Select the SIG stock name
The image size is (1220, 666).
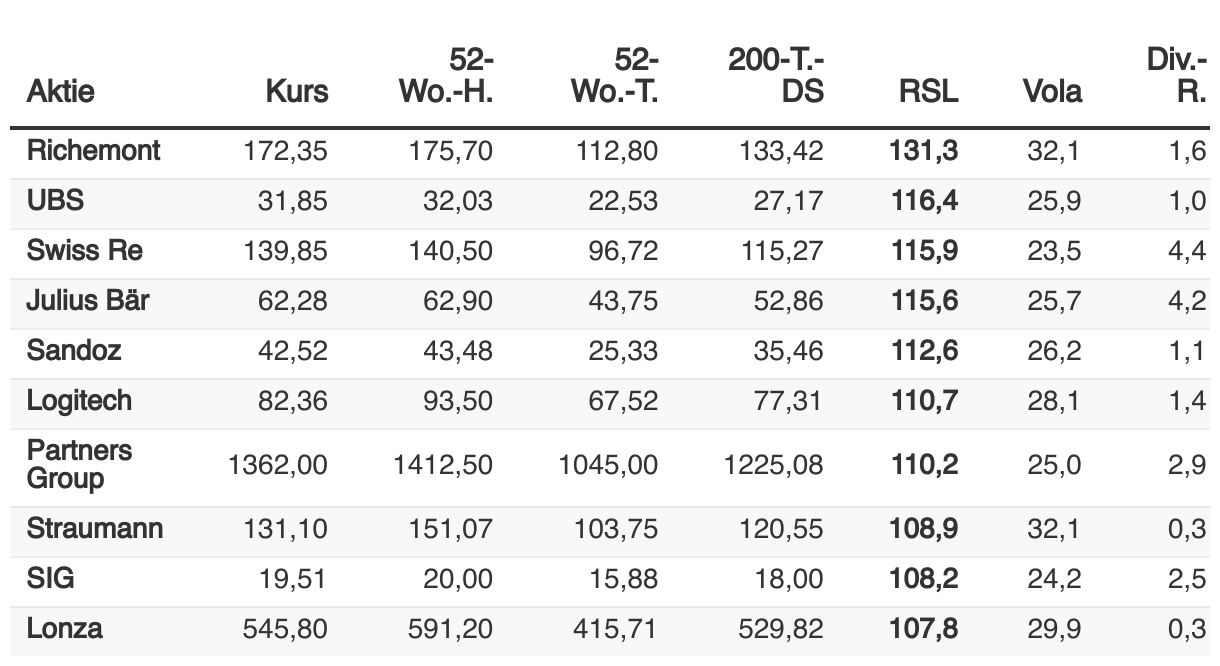tap(50, 579)
